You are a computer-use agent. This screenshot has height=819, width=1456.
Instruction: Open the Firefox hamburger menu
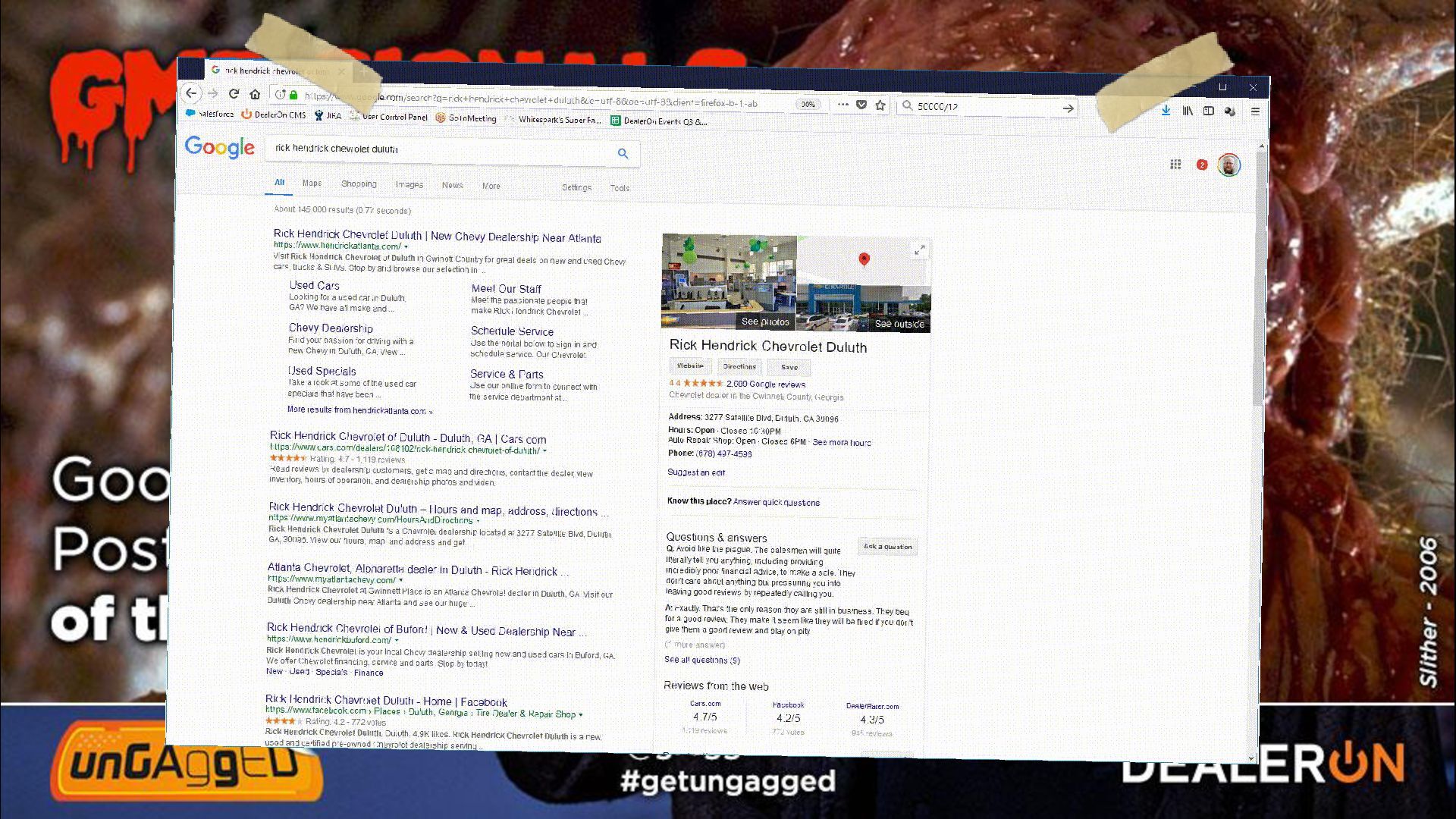tap(1255, 111)
